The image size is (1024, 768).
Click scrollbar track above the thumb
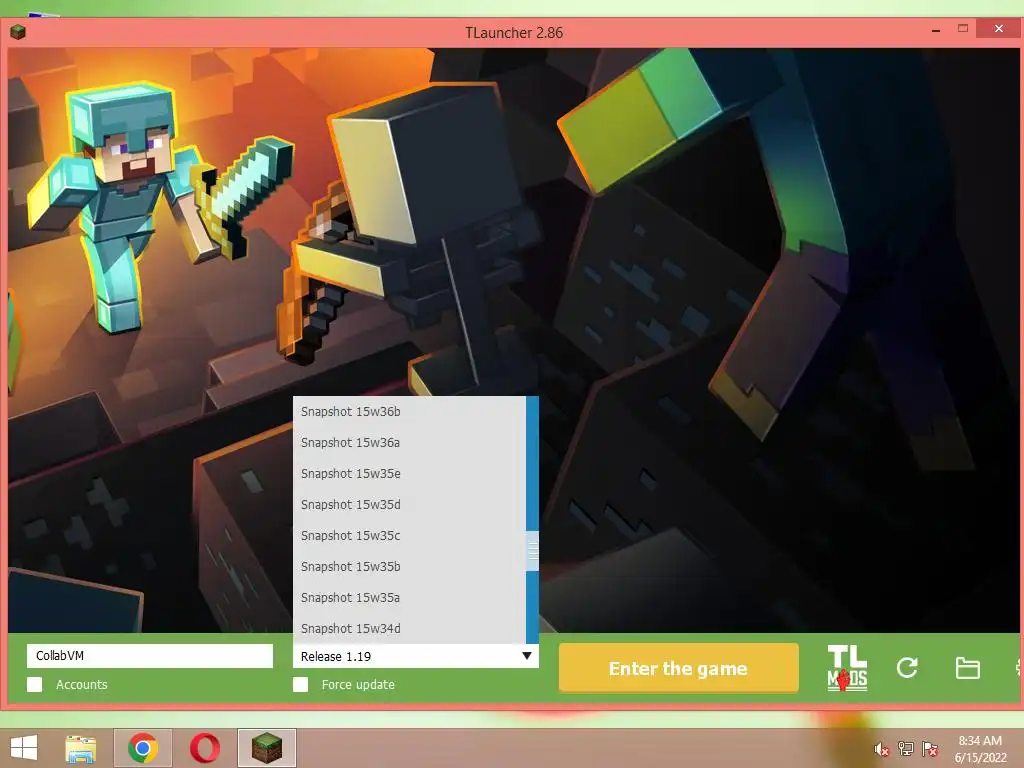point(533,464)
